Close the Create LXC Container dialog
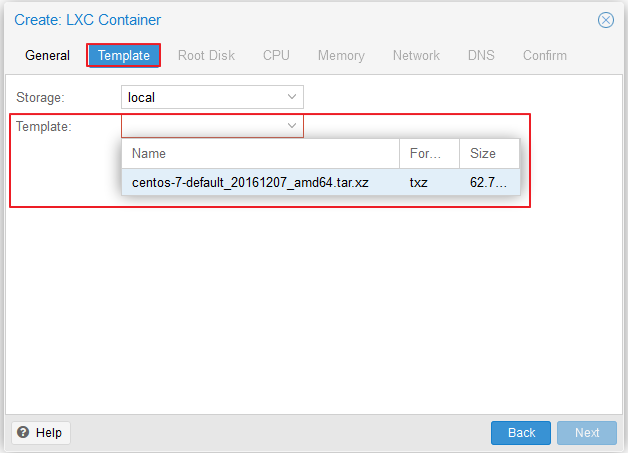 coord(606,20)
